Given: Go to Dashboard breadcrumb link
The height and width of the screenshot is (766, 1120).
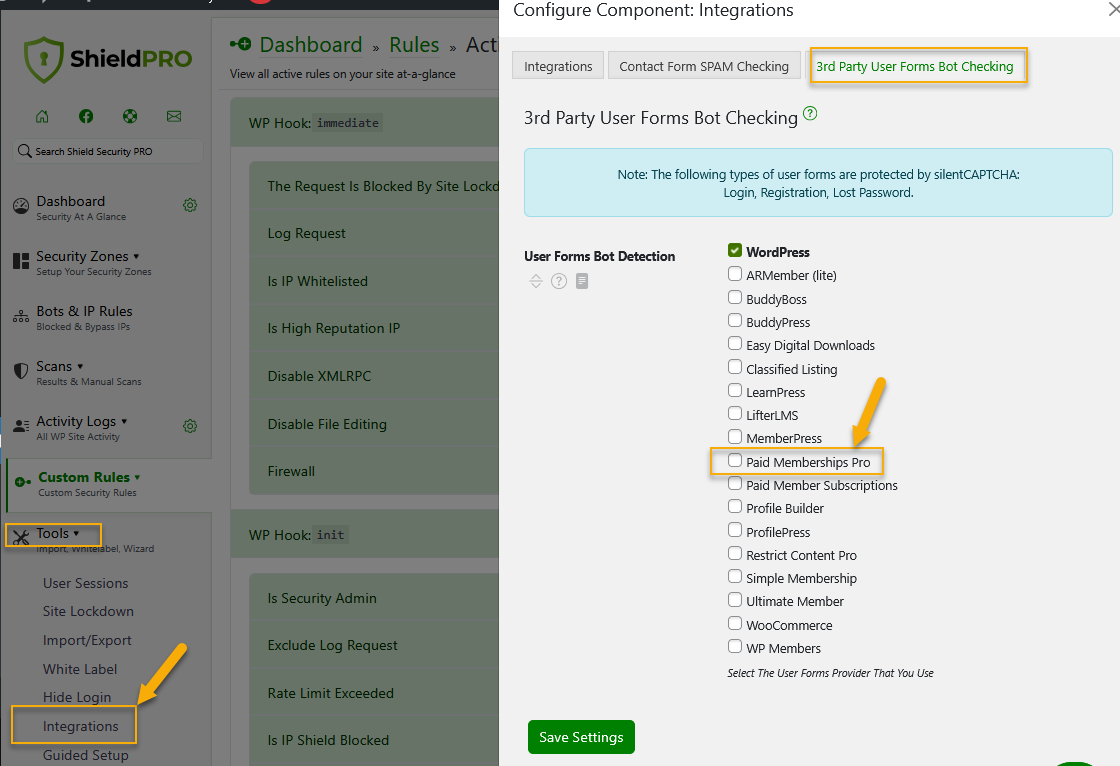Looking at the screenshot, I should tap(311, 44).
